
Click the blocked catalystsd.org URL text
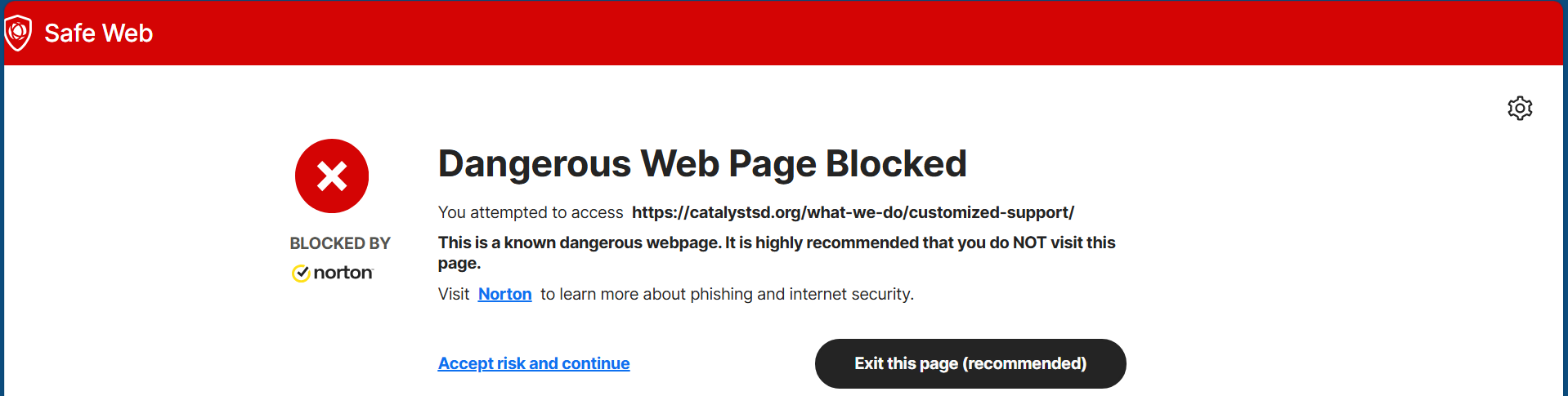853,212
